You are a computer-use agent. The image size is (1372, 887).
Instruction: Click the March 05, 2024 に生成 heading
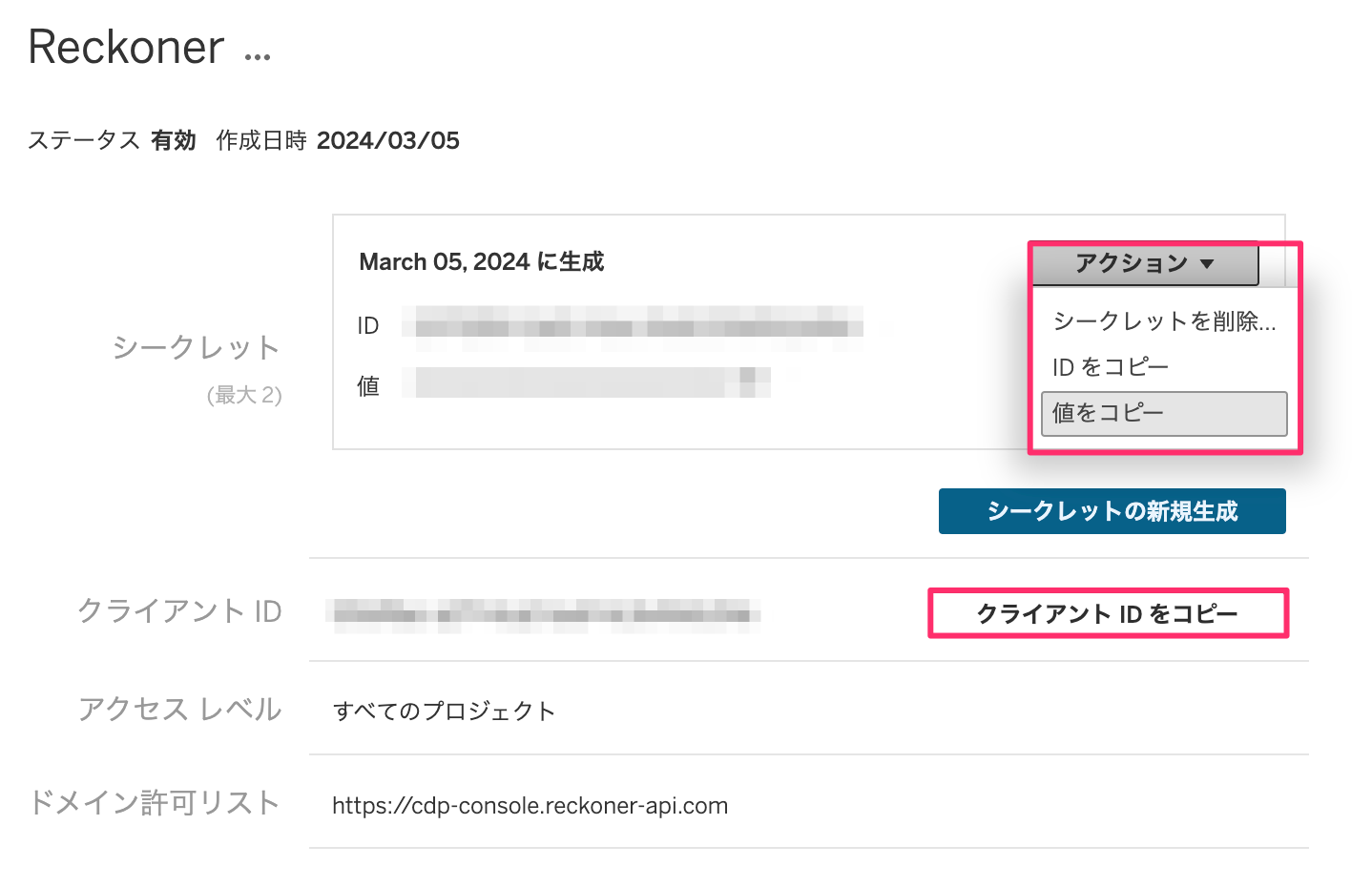coord(481,261)
